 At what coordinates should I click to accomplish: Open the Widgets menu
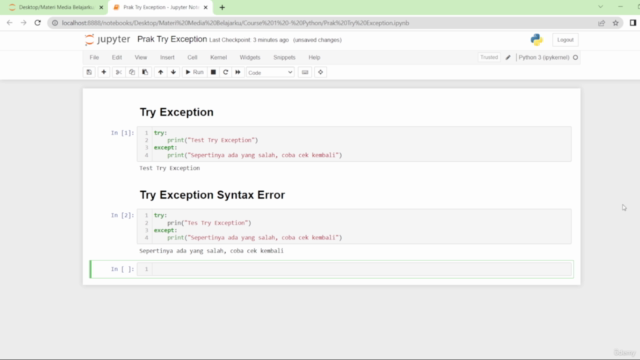pos(250,58)
